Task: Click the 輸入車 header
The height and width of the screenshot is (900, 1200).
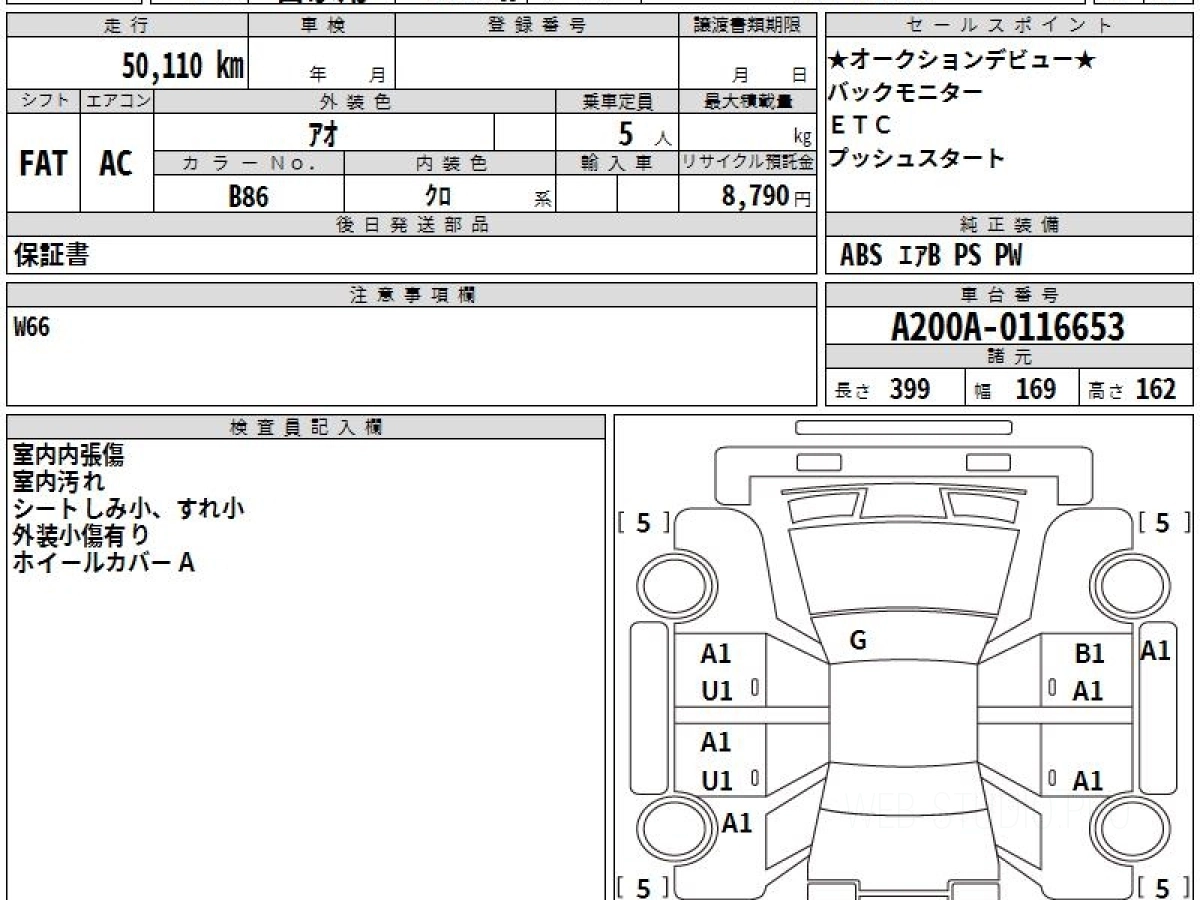Action: (x=617, y=163)
